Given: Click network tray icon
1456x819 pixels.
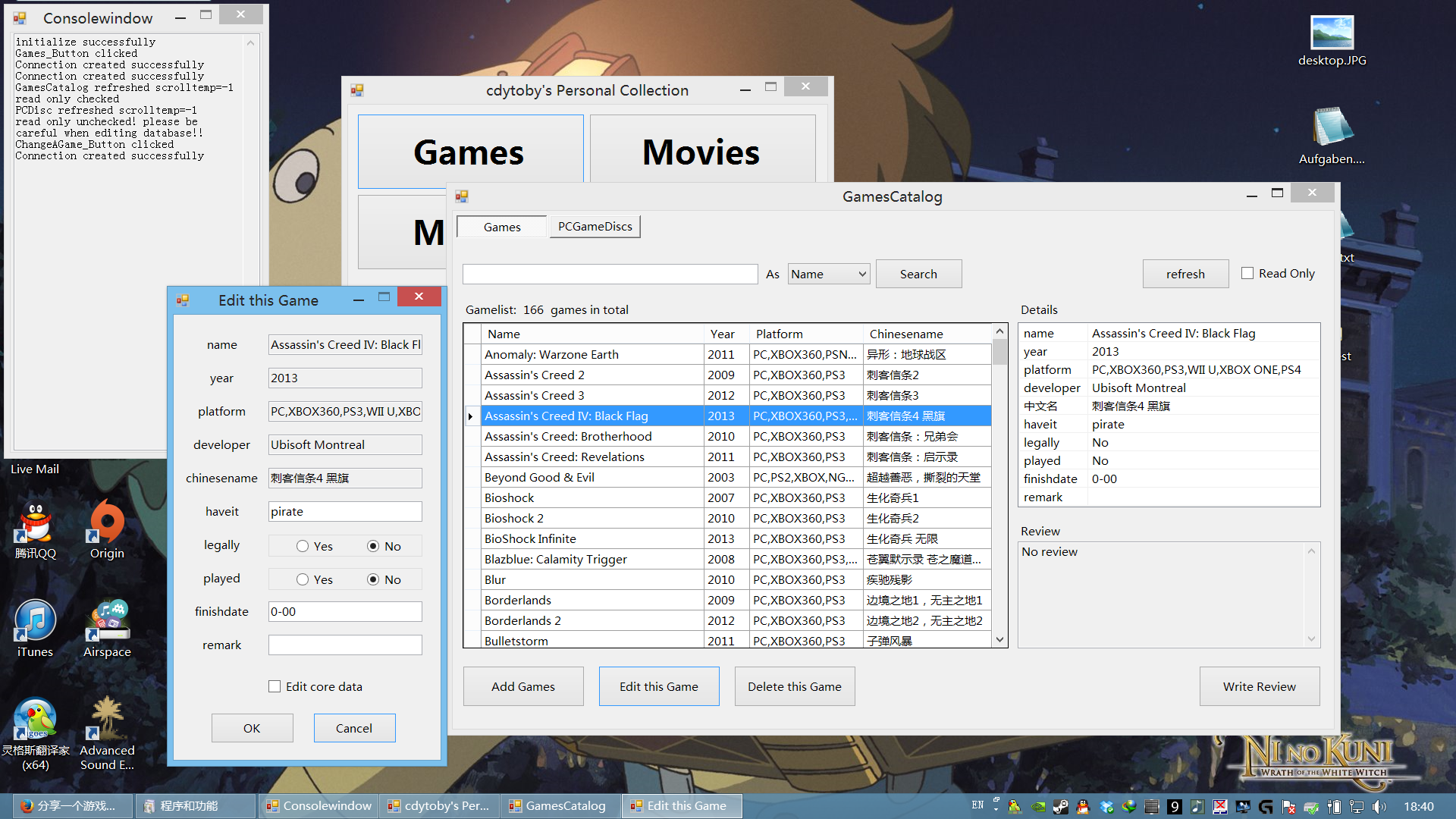Looking at the screenshot, I should coord(1357,807).
